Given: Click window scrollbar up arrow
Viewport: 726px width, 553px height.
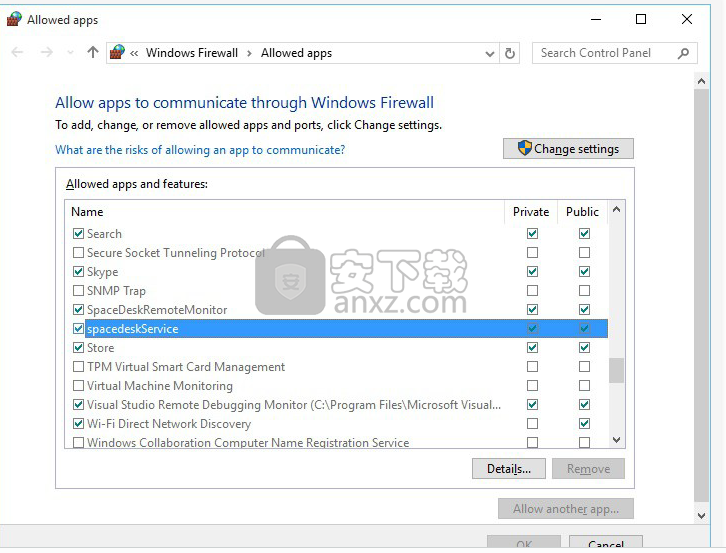Looking at the screenshot, I should (x=701, y=82).
